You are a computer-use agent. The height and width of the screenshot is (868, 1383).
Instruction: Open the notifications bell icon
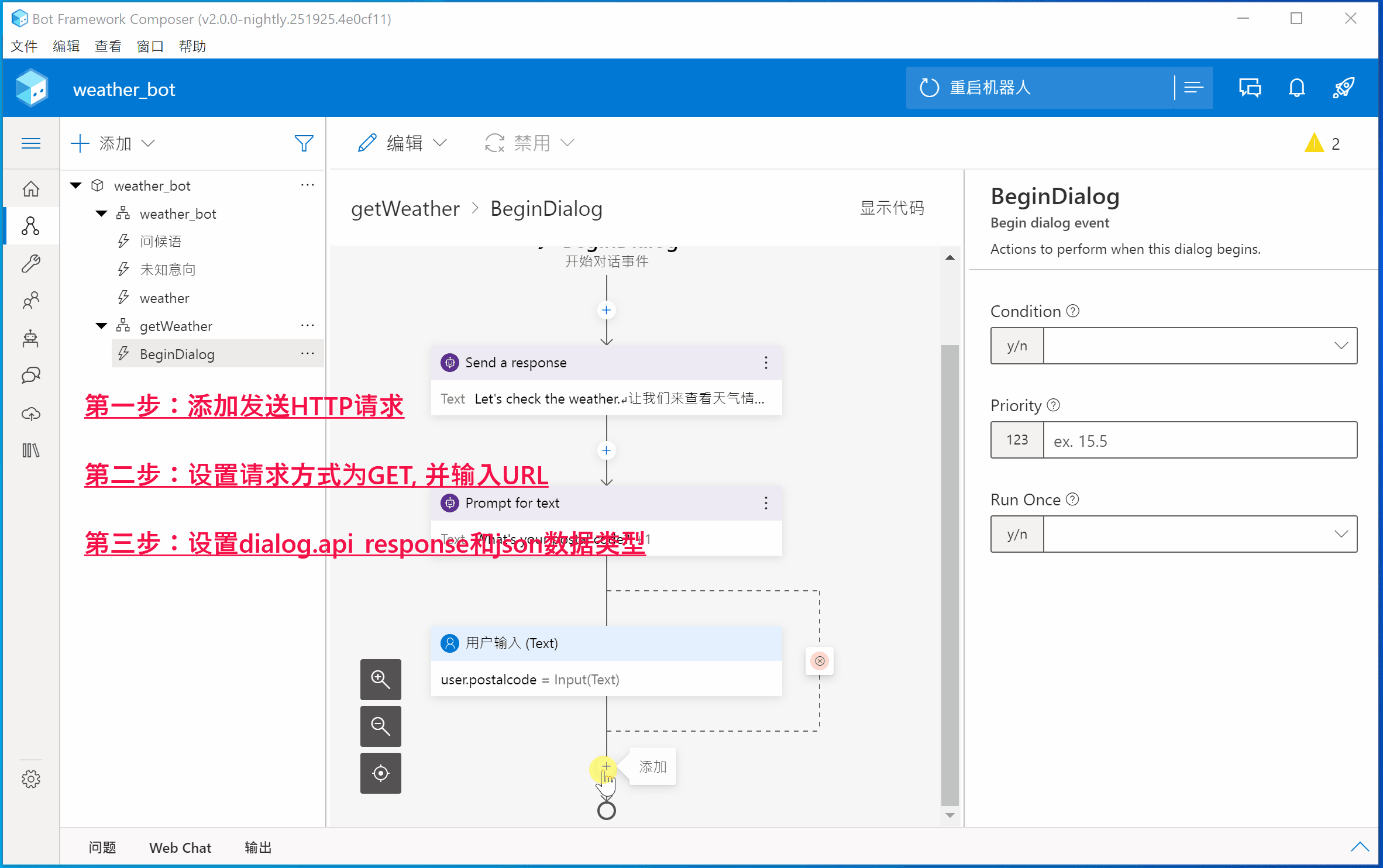click(1296, 88)
